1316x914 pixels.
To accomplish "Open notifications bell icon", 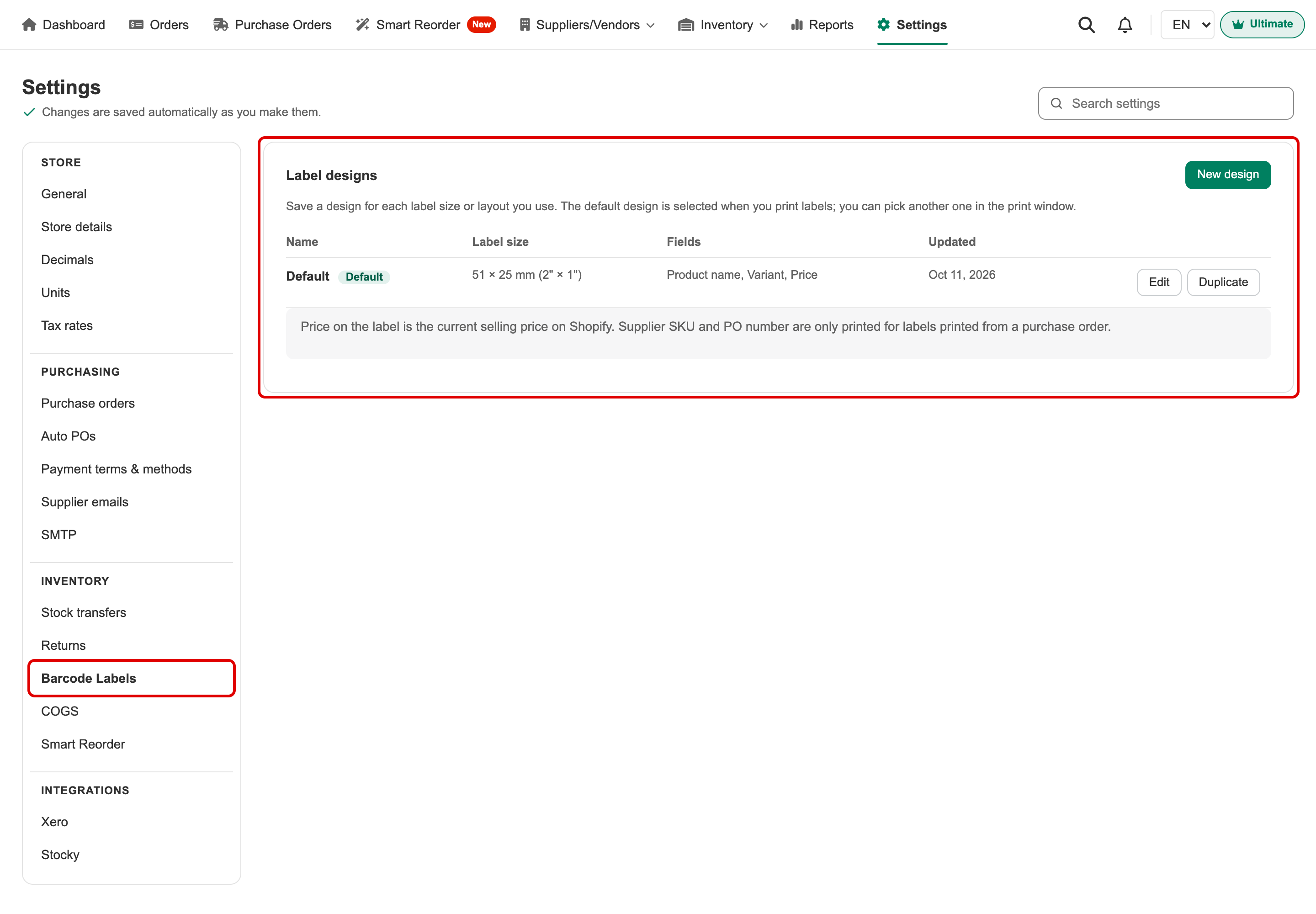I will coord(1125,25).
